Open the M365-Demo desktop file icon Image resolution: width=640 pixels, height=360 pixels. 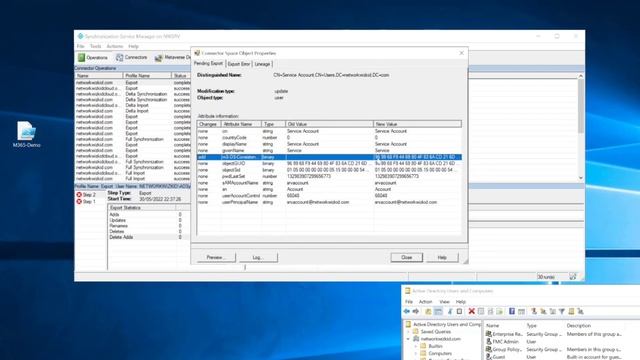coord(27,134)
